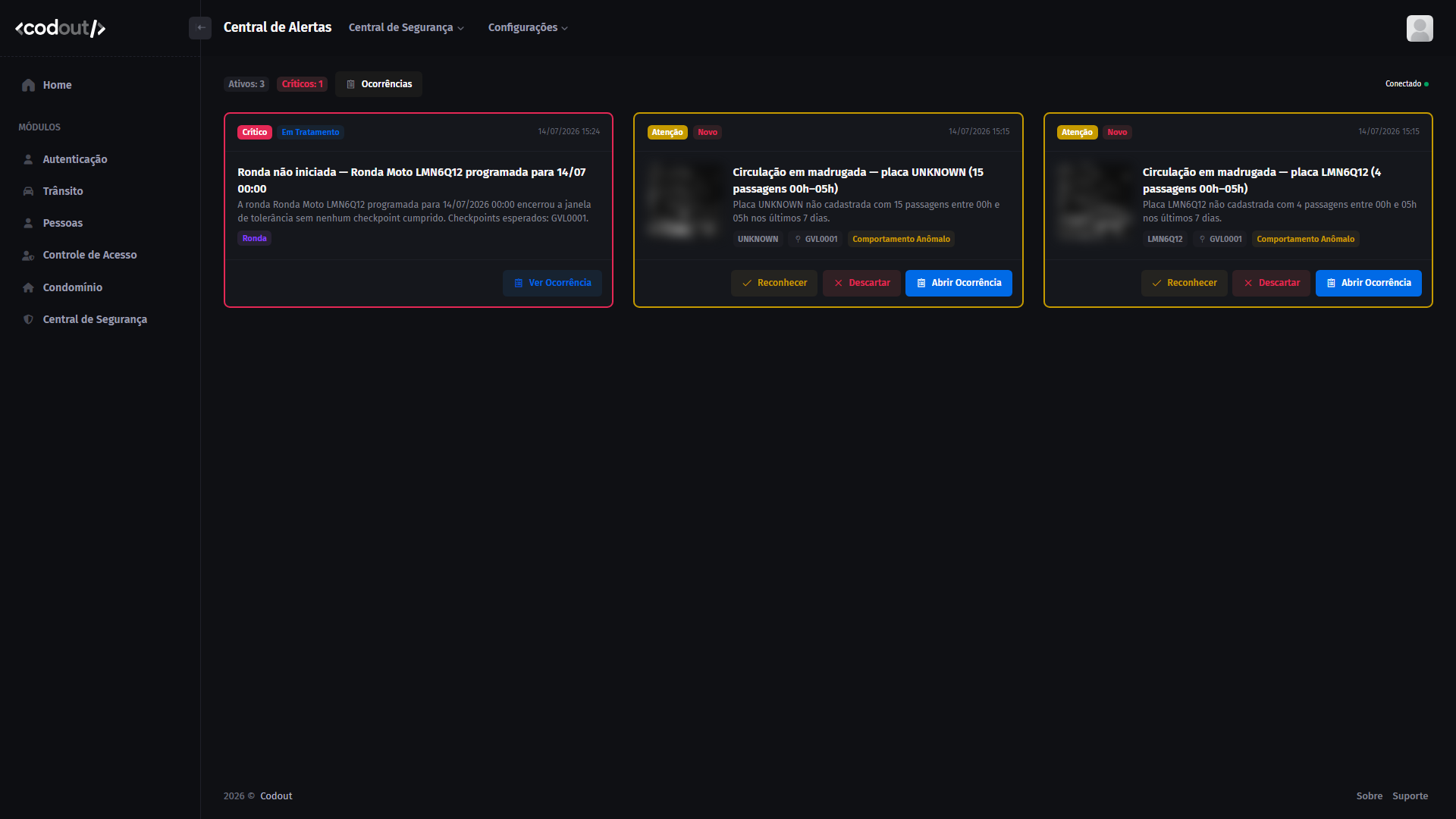Screen dimensions: 1456x819
Task: Select the Autenticação person icon
Action: click(28, 159)
